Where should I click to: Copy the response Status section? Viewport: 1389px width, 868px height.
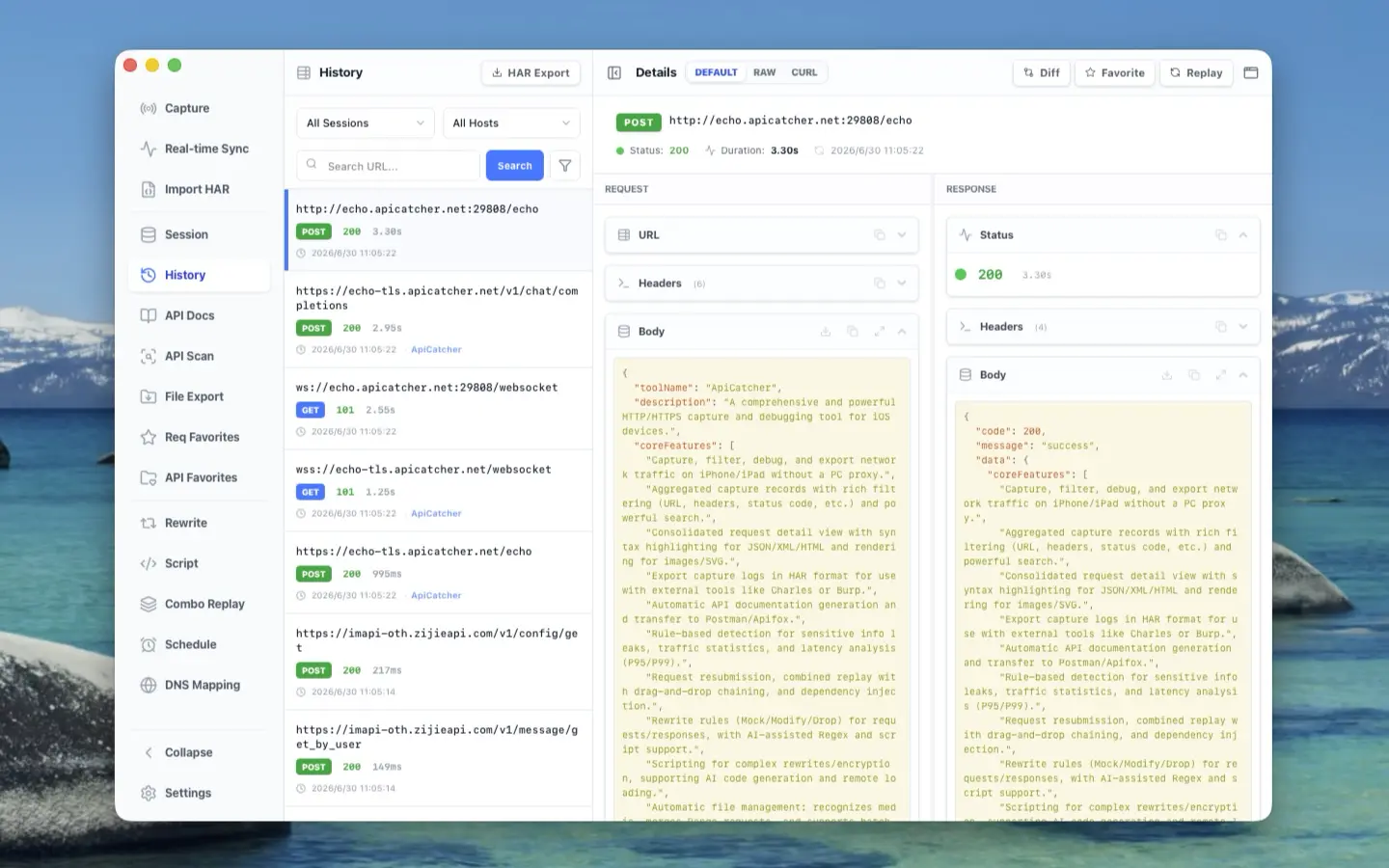click(1220, 234)
